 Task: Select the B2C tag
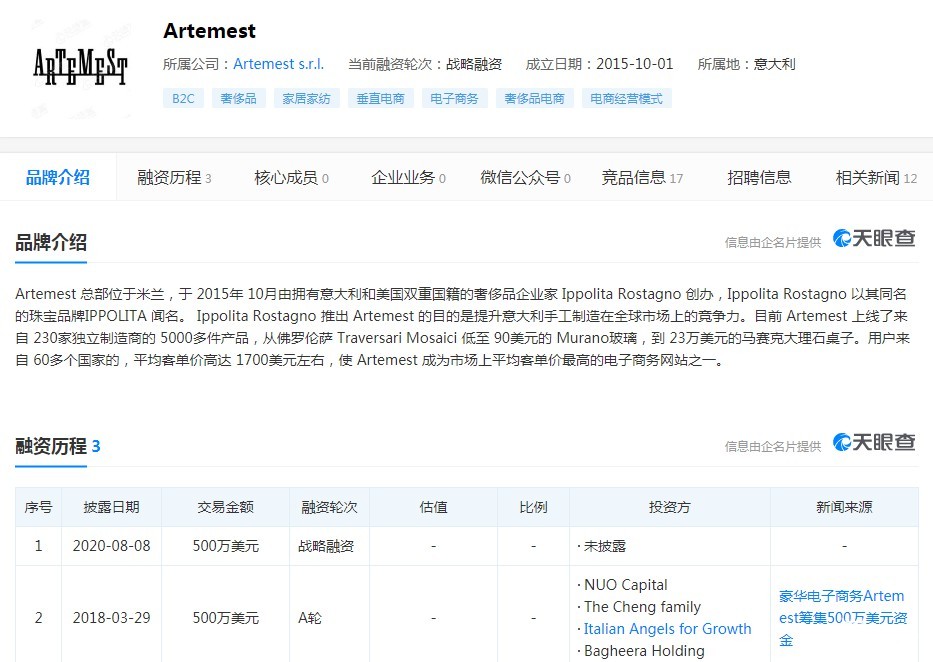[183, 98]
